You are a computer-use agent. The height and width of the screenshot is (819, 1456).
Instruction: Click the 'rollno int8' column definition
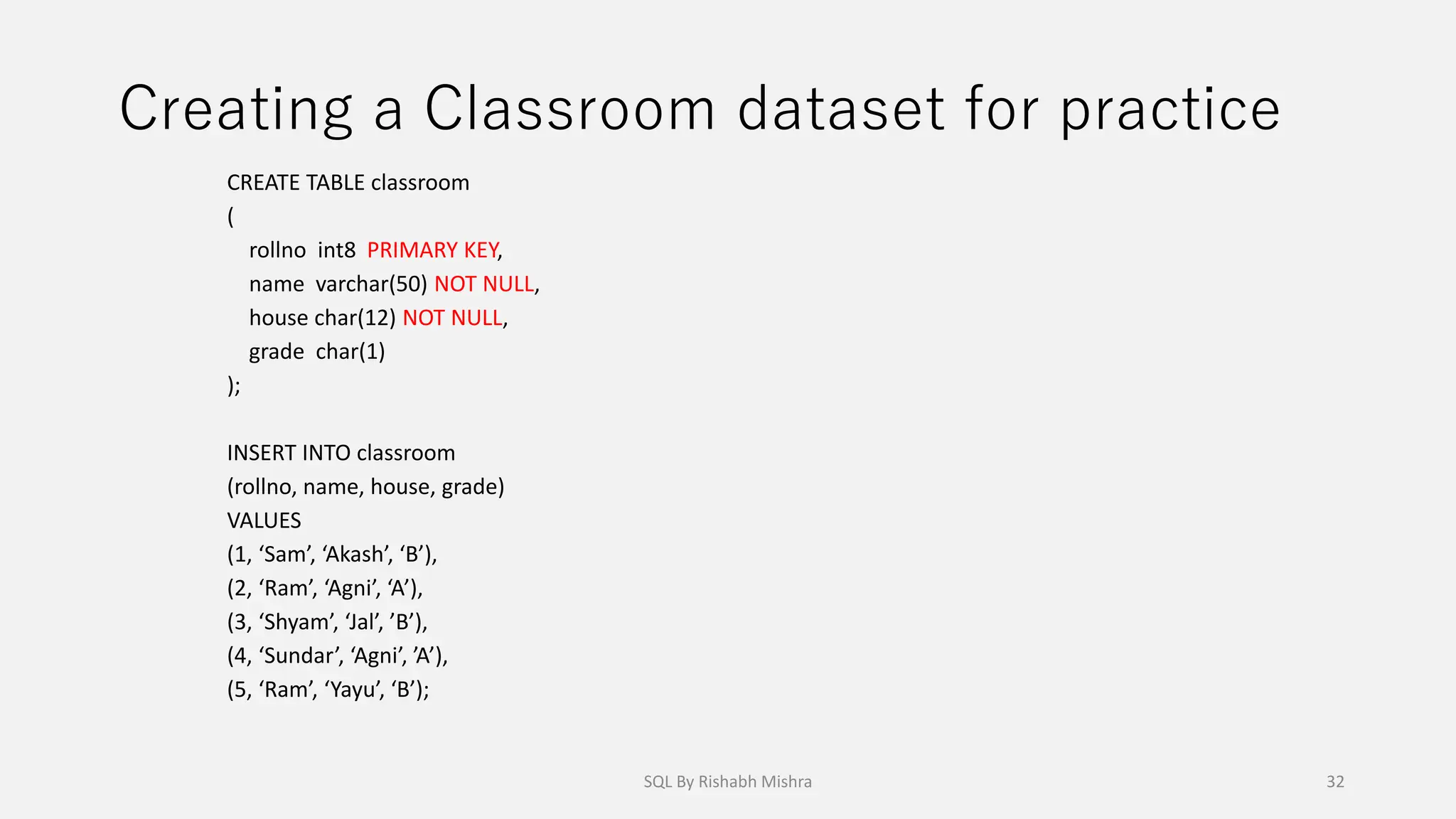click(x=302, y=250)
